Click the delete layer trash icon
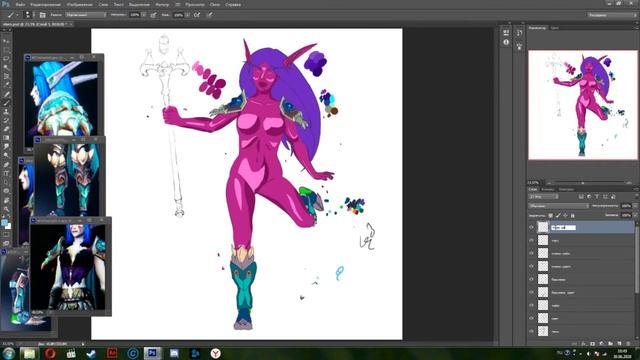The width and height of the screenshot is (640, 360). pos(629,344)
